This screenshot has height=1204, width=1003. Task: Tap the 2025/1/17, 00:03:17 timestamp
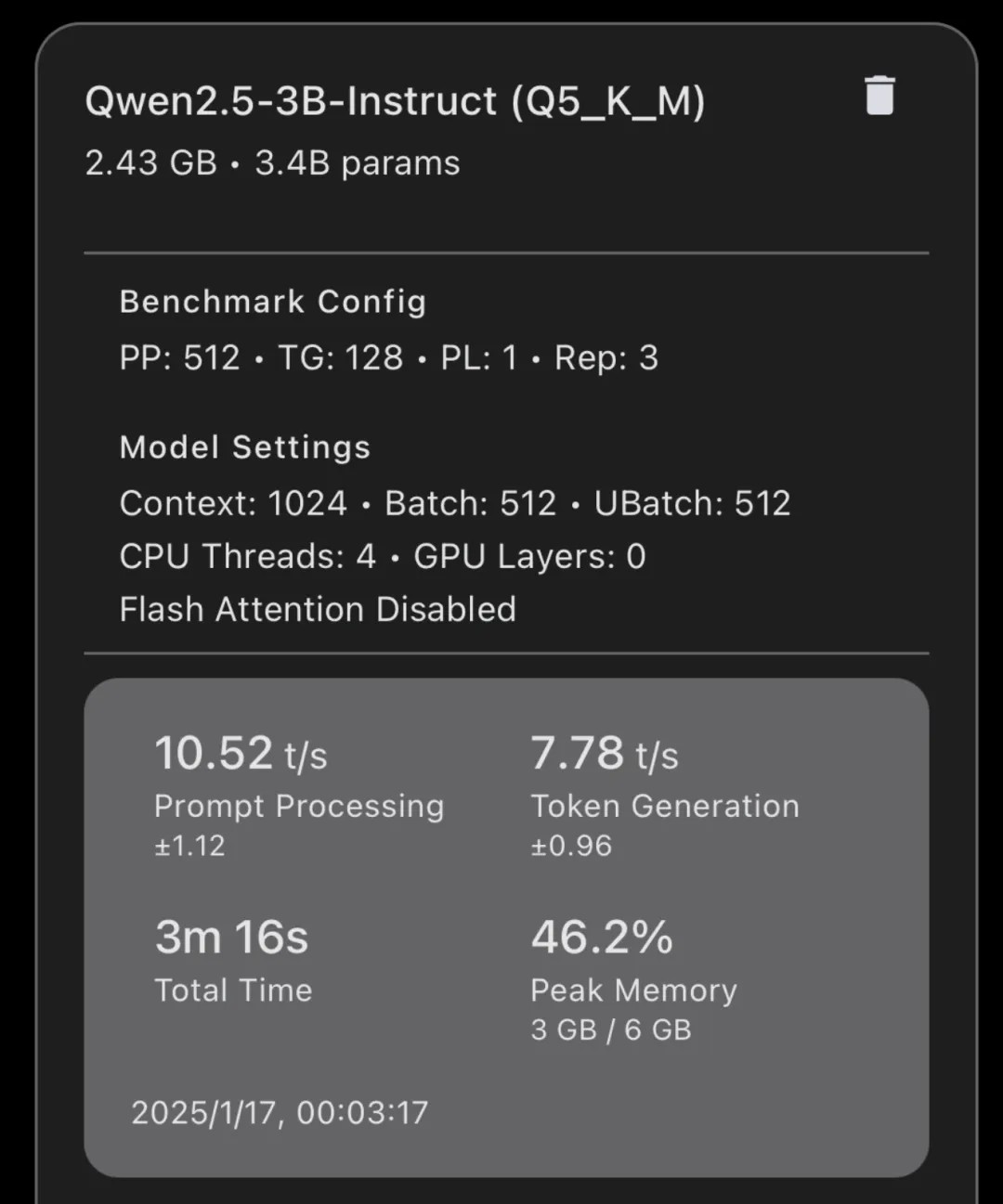tap(280, 1113)
